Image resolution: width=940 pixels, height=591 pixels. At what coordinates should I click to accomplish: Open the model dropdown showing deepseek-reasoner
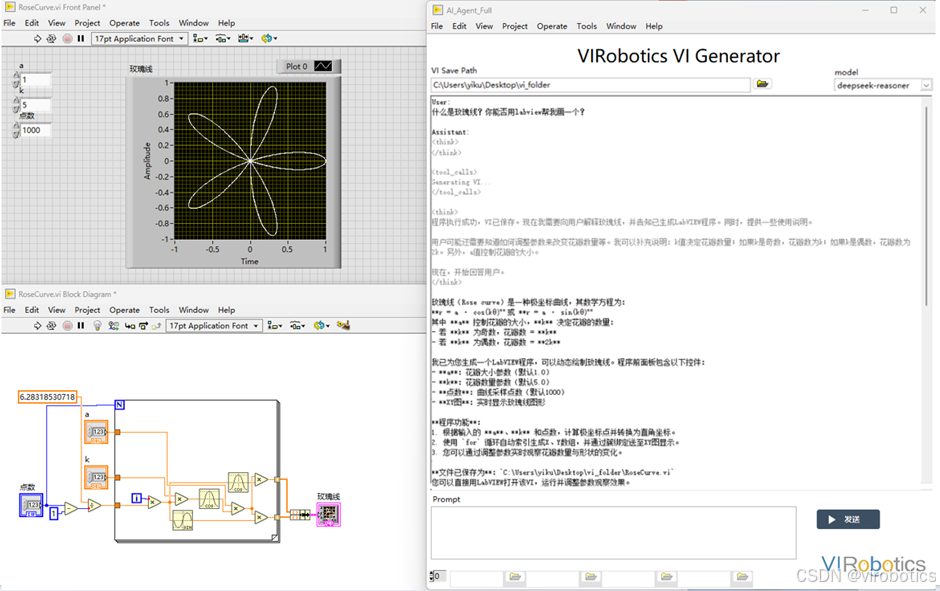[x=883, y=85]
